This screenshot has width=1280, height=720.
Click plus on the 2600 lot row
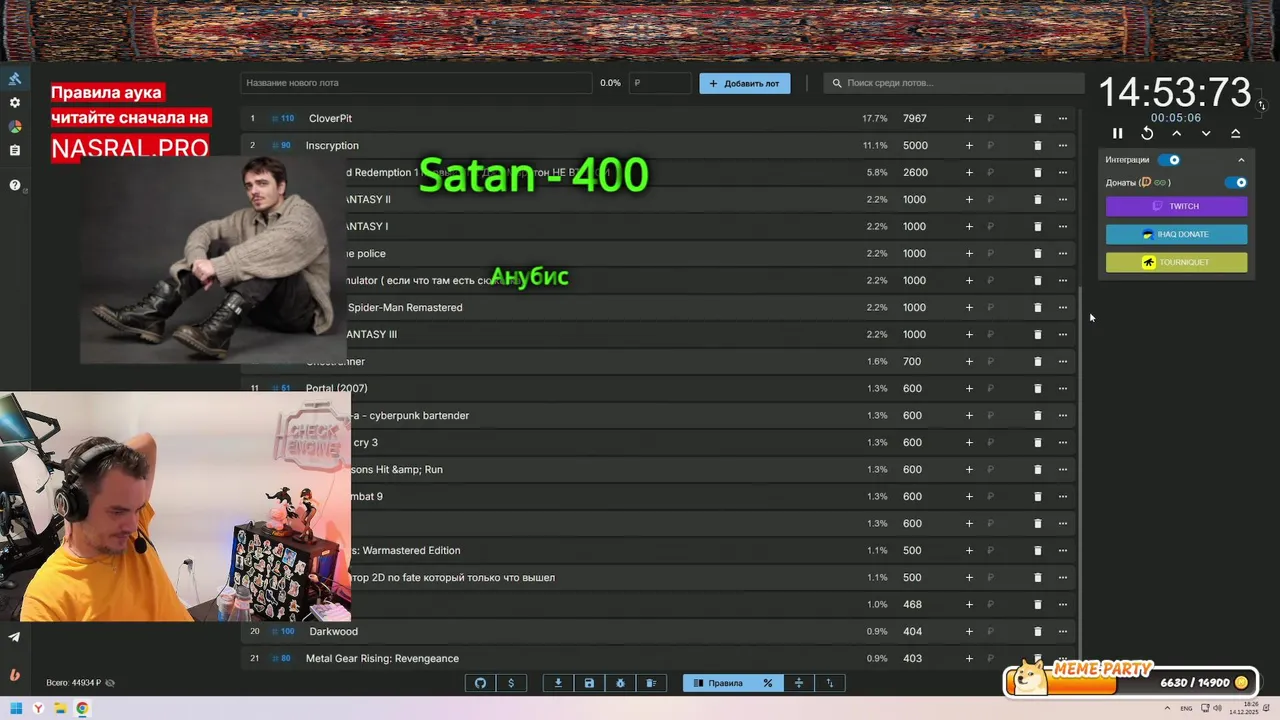coord(969,172)
